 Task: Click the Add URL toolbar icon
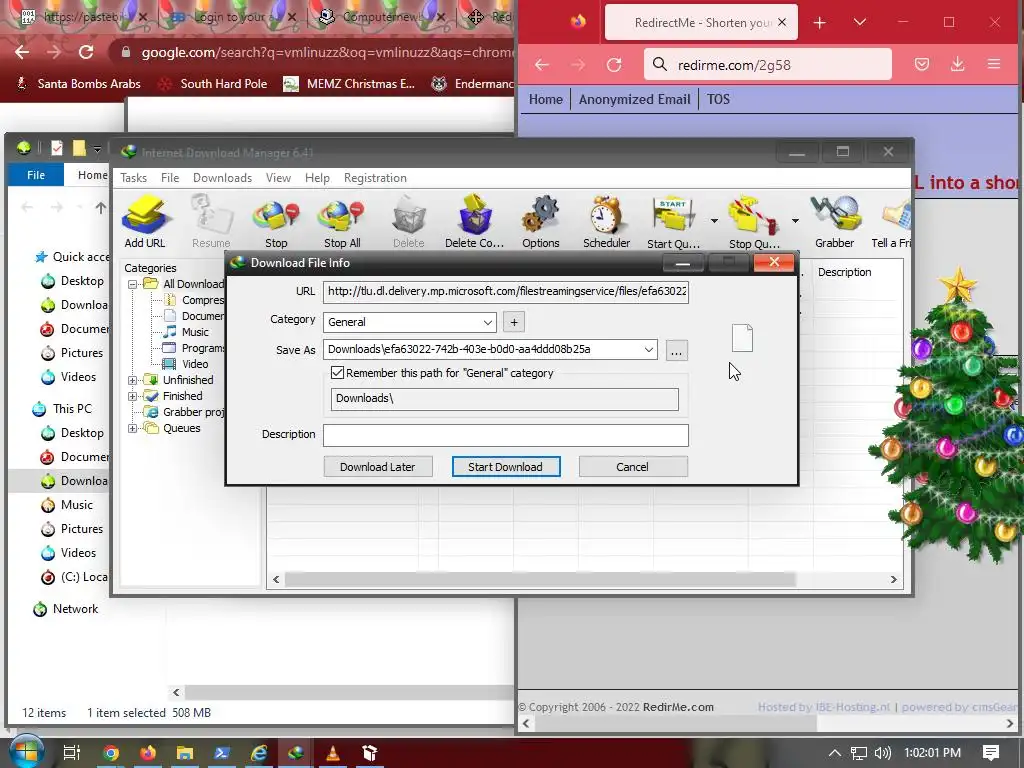tap(145, 221)
